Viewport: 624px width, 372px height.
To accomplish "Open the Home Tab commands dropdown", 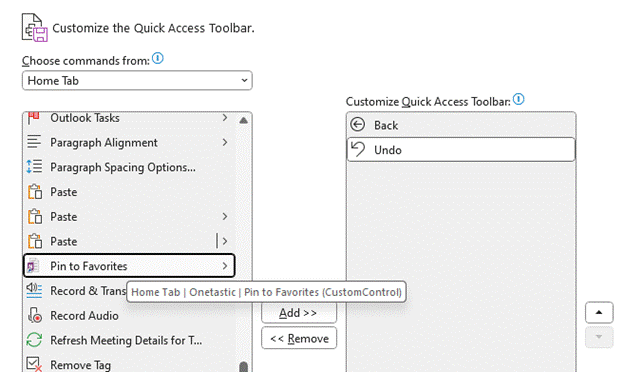I will point(137,81).
